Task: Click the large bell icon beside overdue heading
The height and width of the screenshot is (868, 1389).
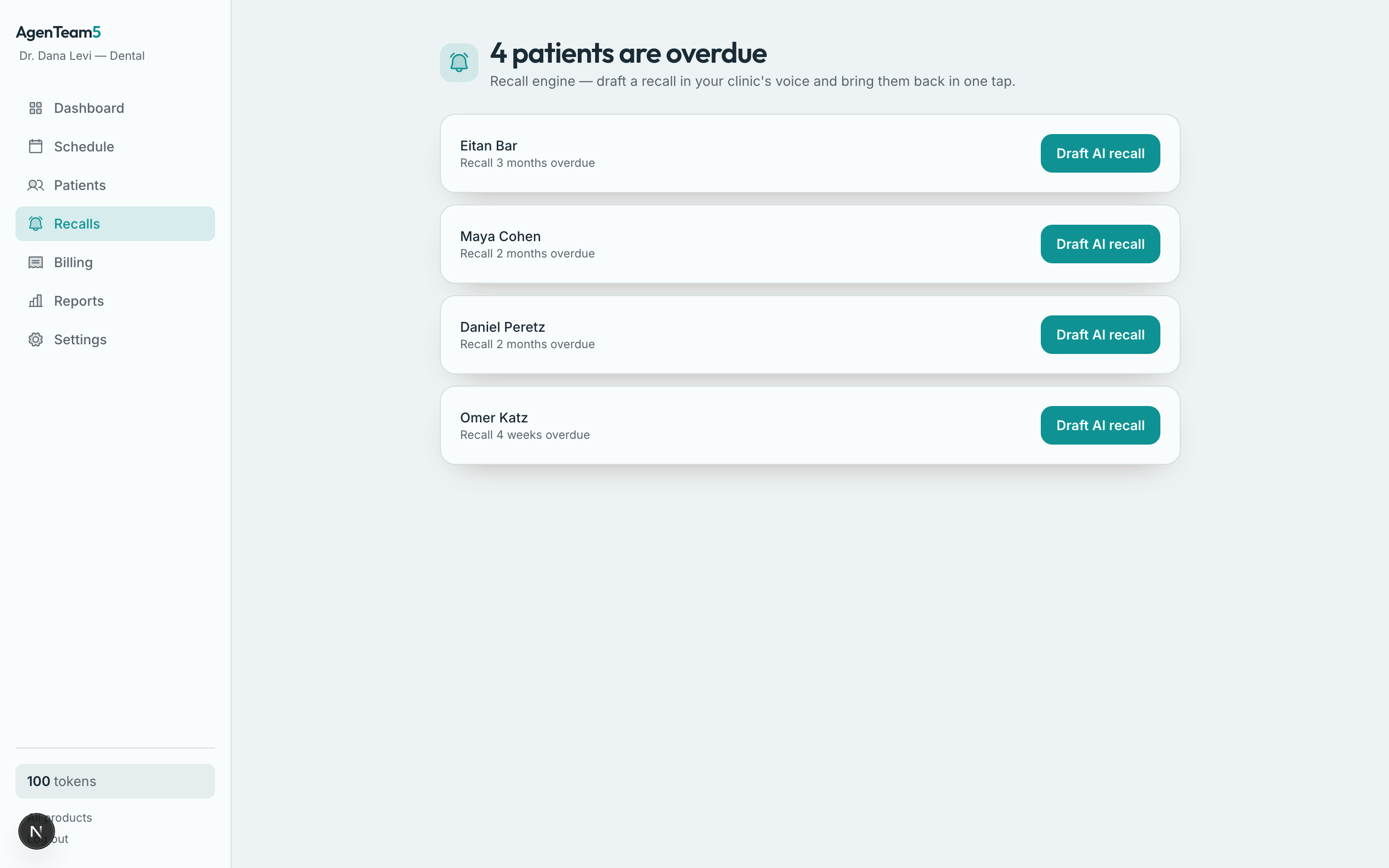Action: (x=459, y=63)
